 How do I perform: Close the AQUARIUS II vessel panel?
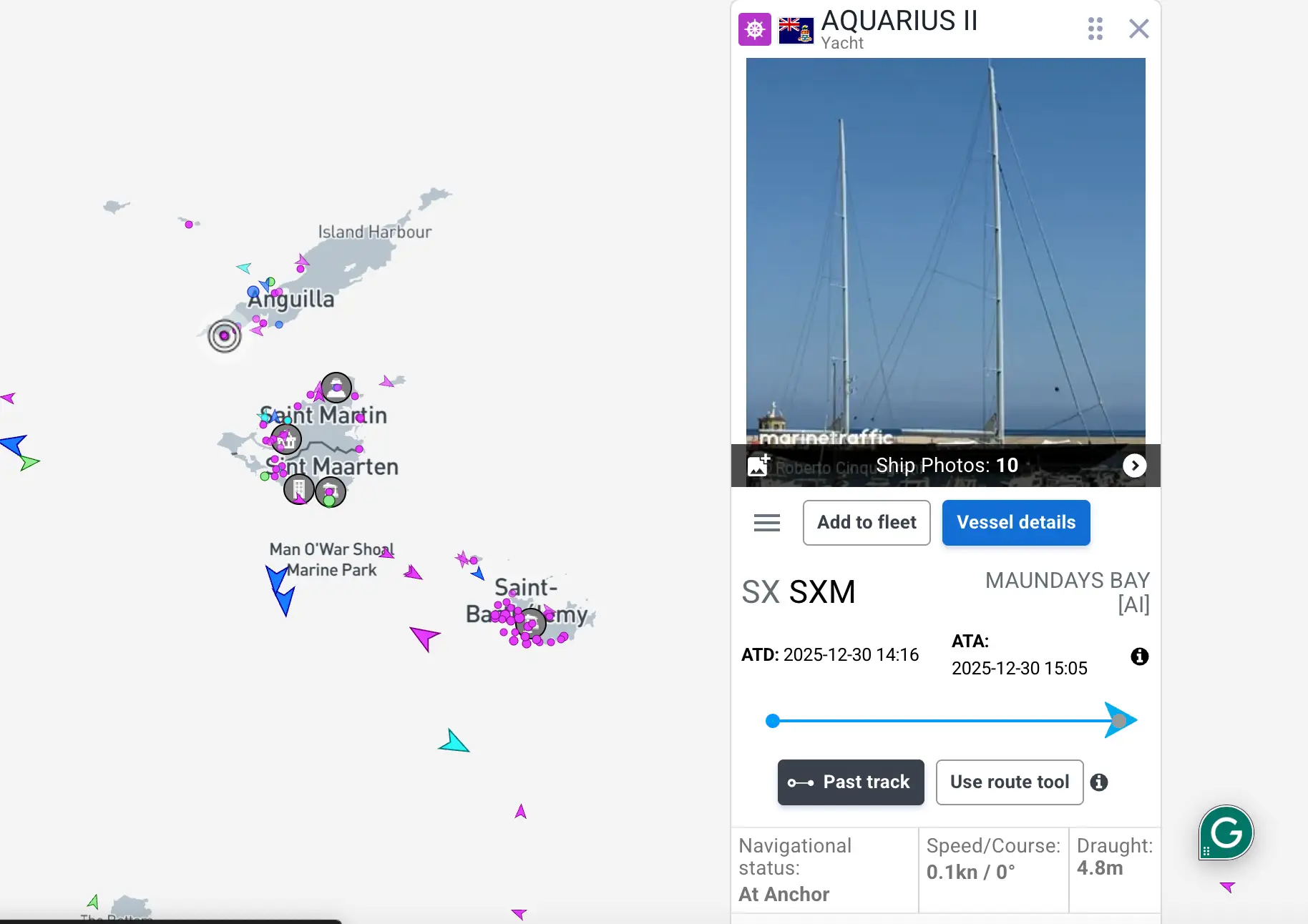pyautogui.click(x=1138, y=29)
